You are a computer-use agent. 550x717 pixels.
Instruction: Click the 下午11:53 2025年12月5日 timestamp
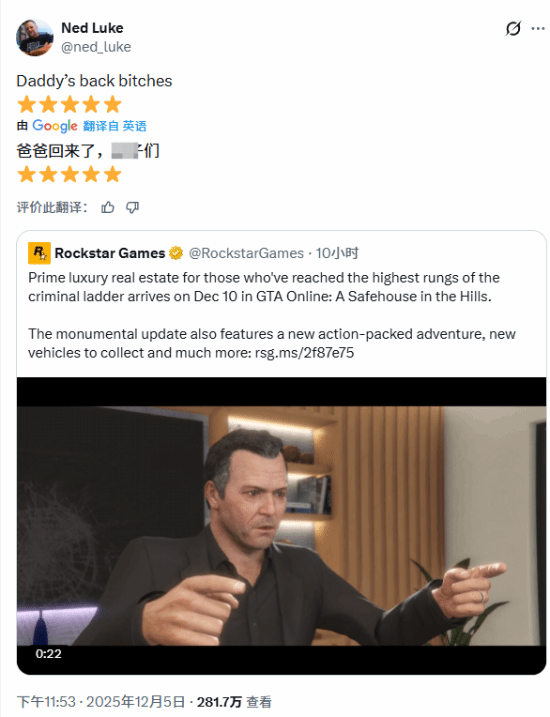click(101, 702)
